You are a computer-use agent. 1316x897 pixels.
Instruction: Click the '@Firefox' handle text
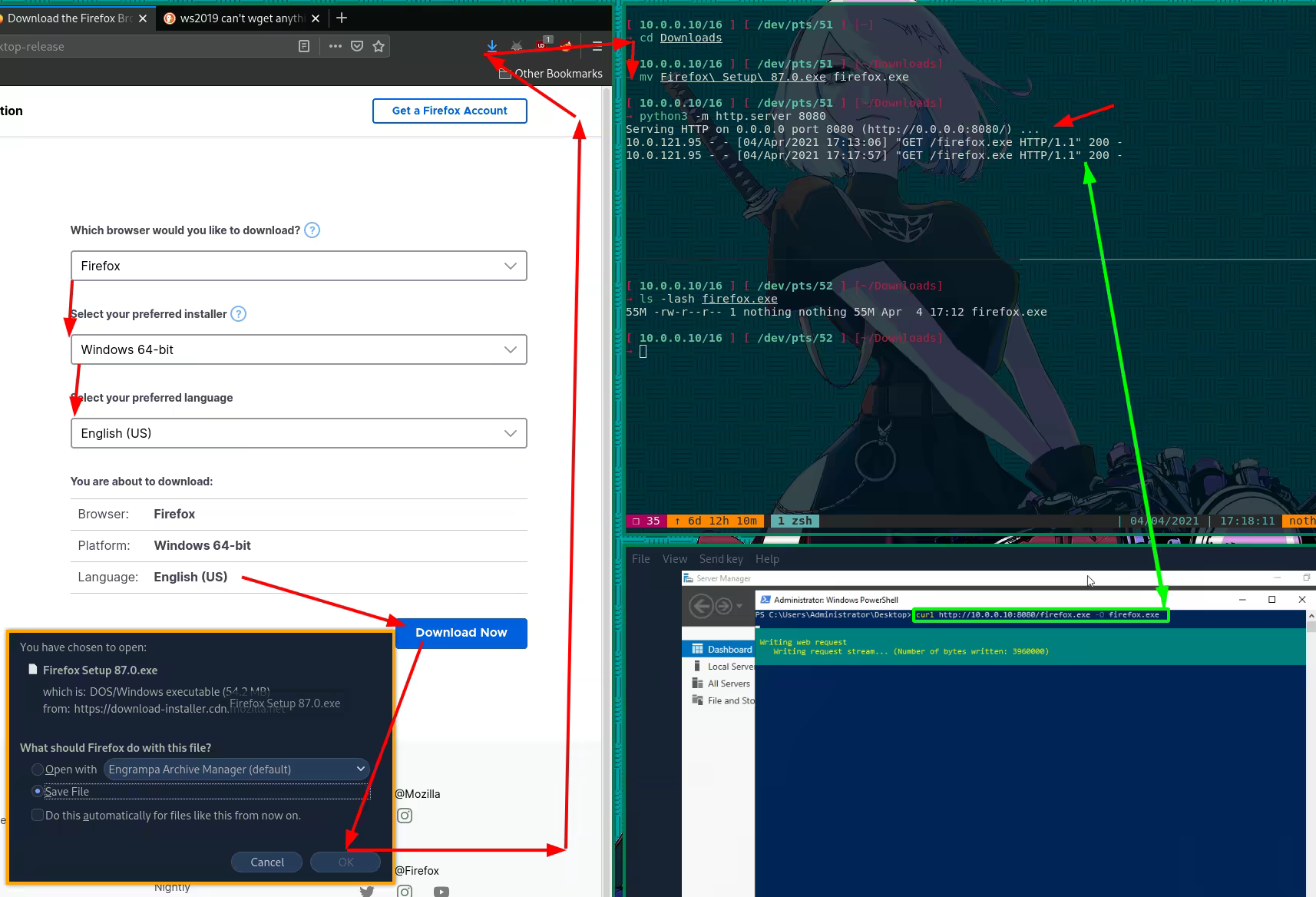tap(417, 871)
